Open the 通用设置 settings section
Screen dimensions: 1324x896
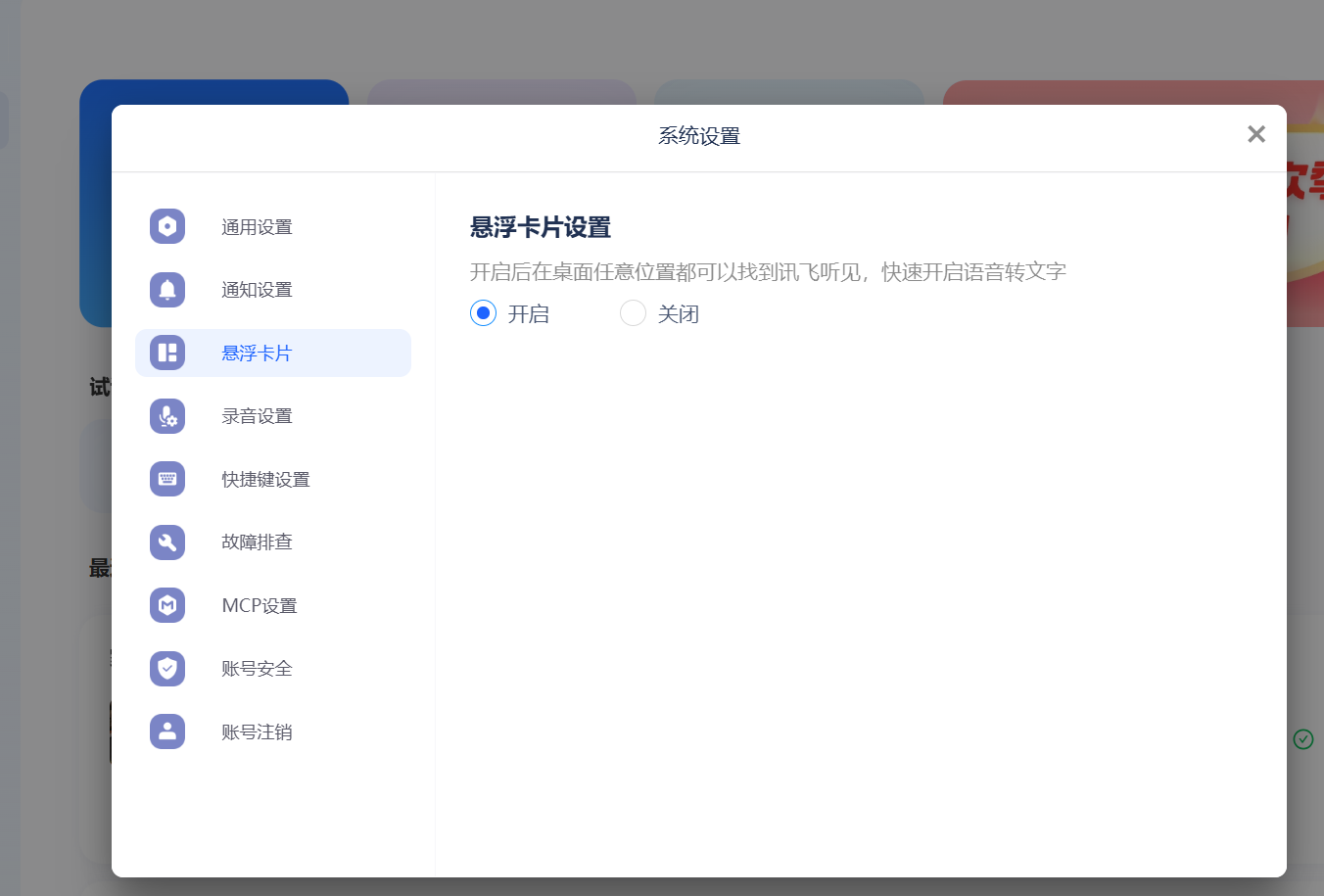258,226
